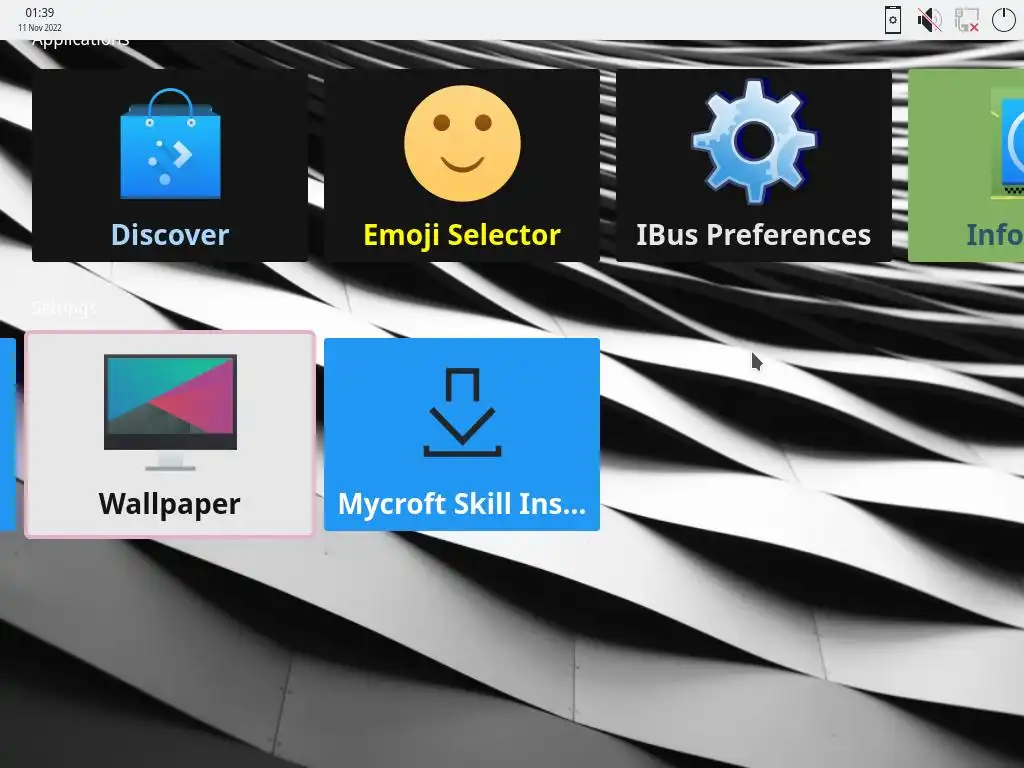Click the disconnected network icon in top bar
Viewport: 1024px width, 768px height.
967,20
